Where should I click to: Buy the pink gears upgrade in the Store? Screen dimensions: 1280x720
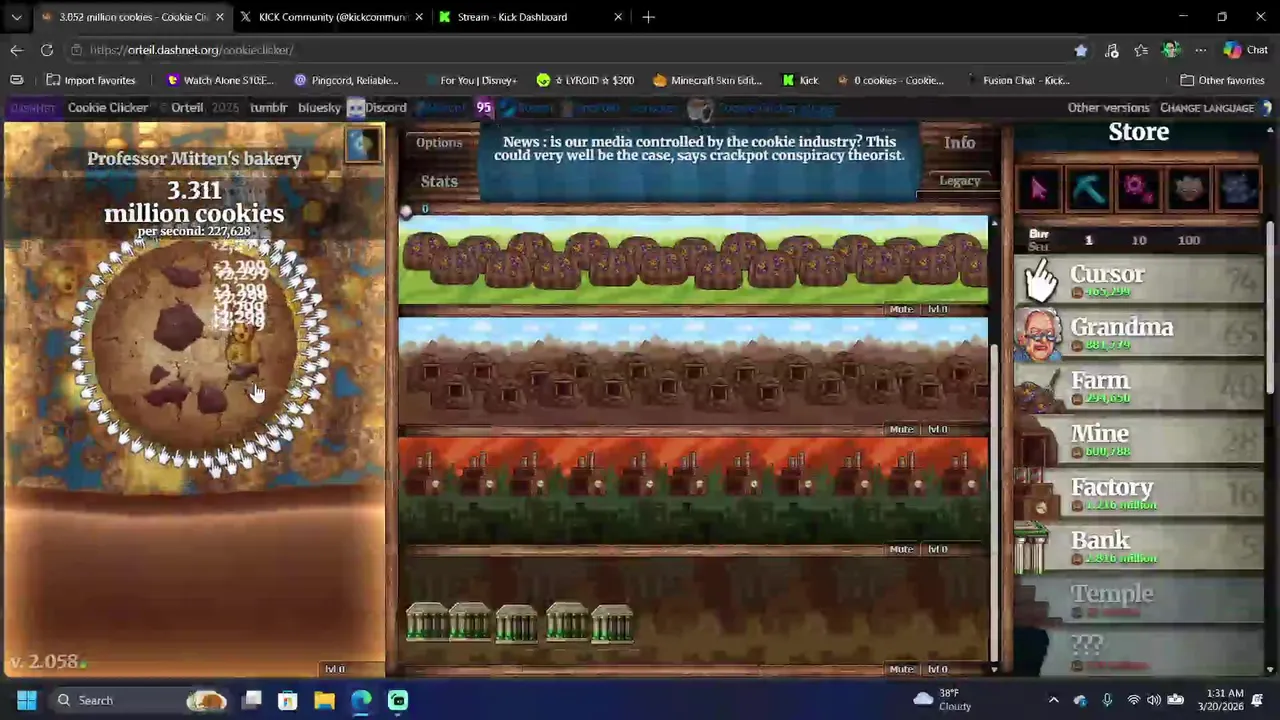point(1137,188)
